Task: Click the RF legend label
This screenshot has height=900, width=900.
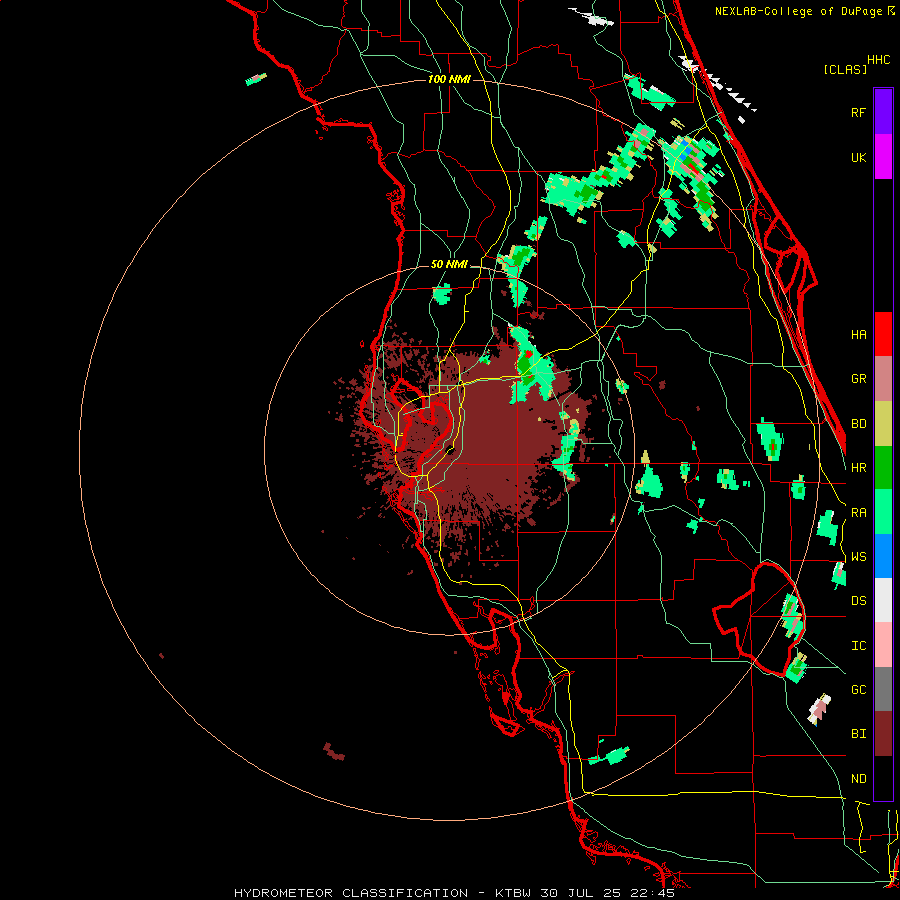Action: click(858, 112)
